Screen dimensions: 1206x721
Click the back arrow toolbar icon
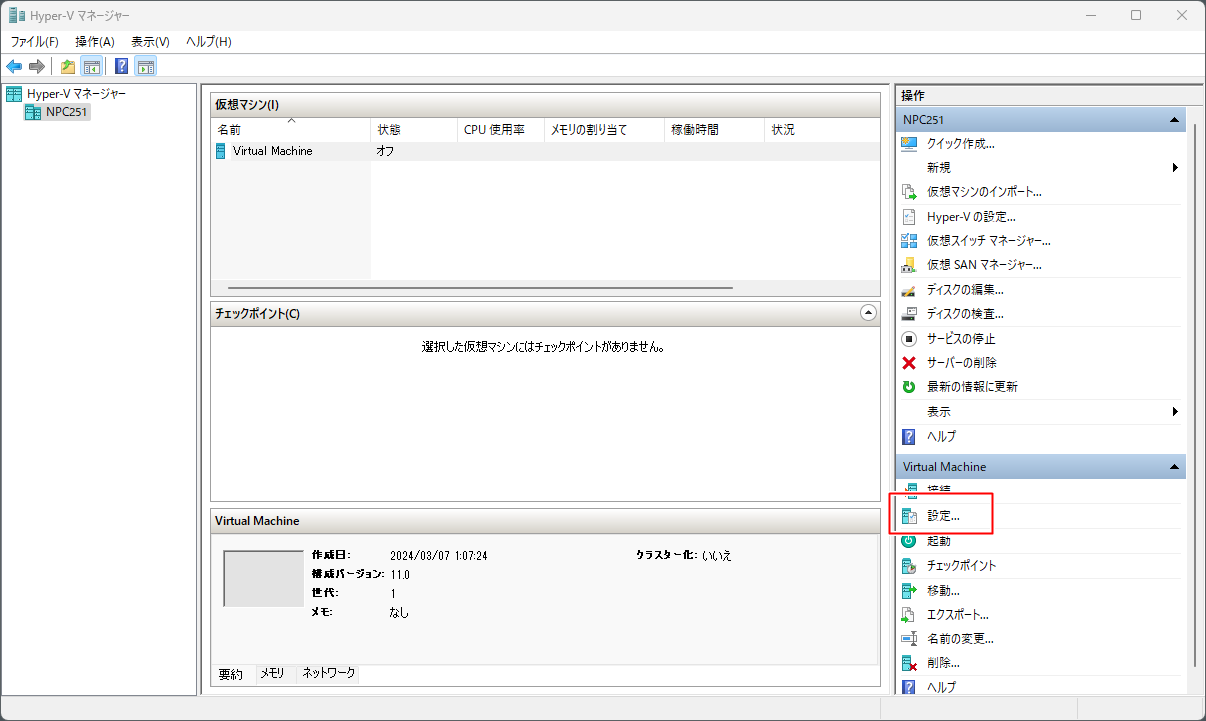(x=14, y=67)
